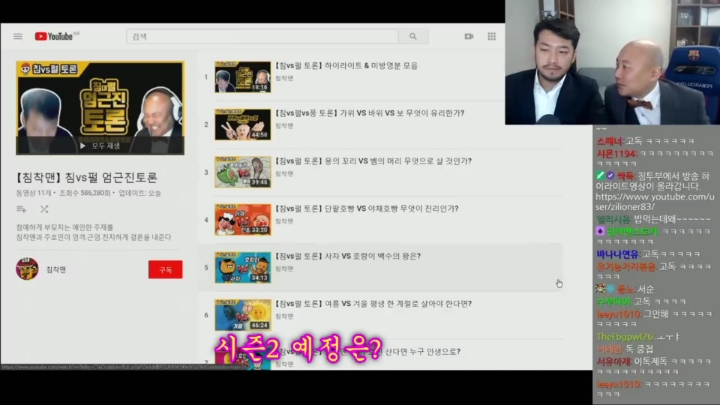Open thumbnail of 여름 VS 겨울 video
The height and width of the screenshot is (405, 720).
[243, 315]
